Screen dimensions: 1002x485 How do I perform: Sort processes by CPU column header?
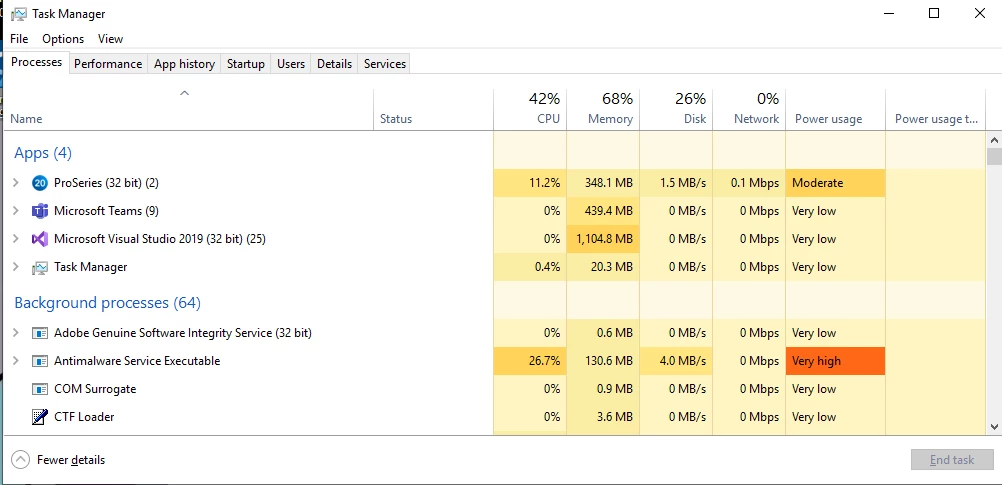(530, 109)
